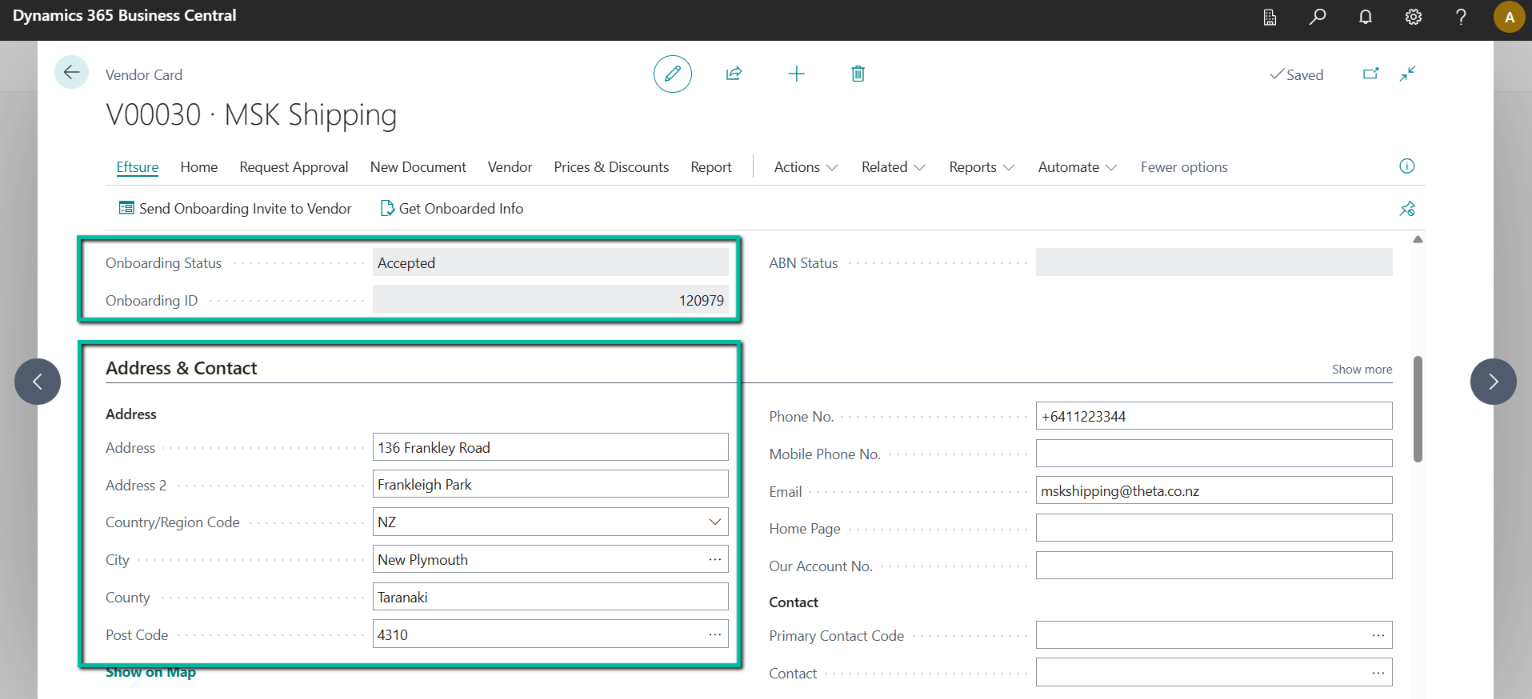Click the Phone No. field
This screenshot has height=699, width=1532.
pos(1214,416)
